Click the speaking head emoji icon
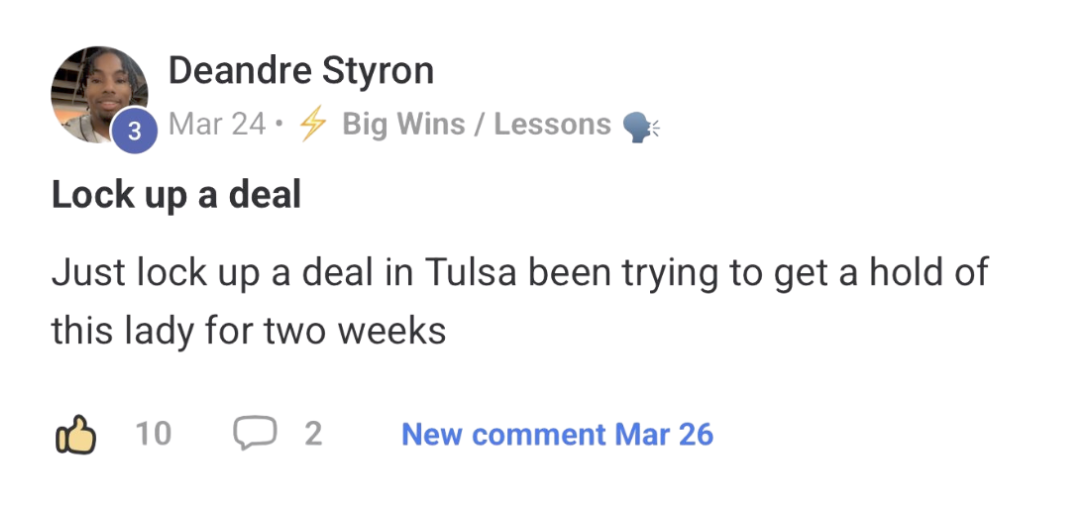1092x508 pixels. [640, 126]
